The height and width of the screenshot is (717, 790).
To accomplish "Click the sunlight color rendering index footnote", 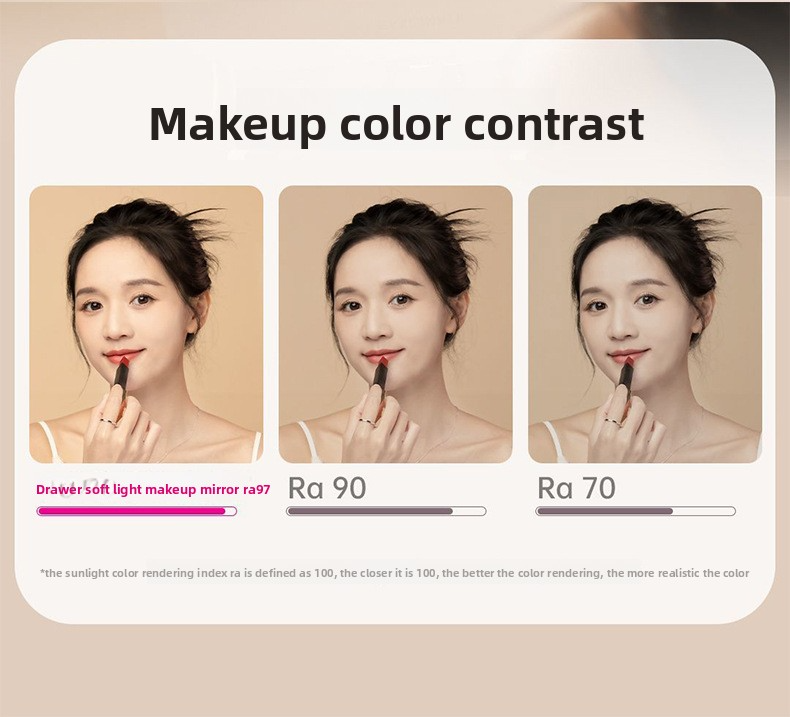I will tap(394, 573).
